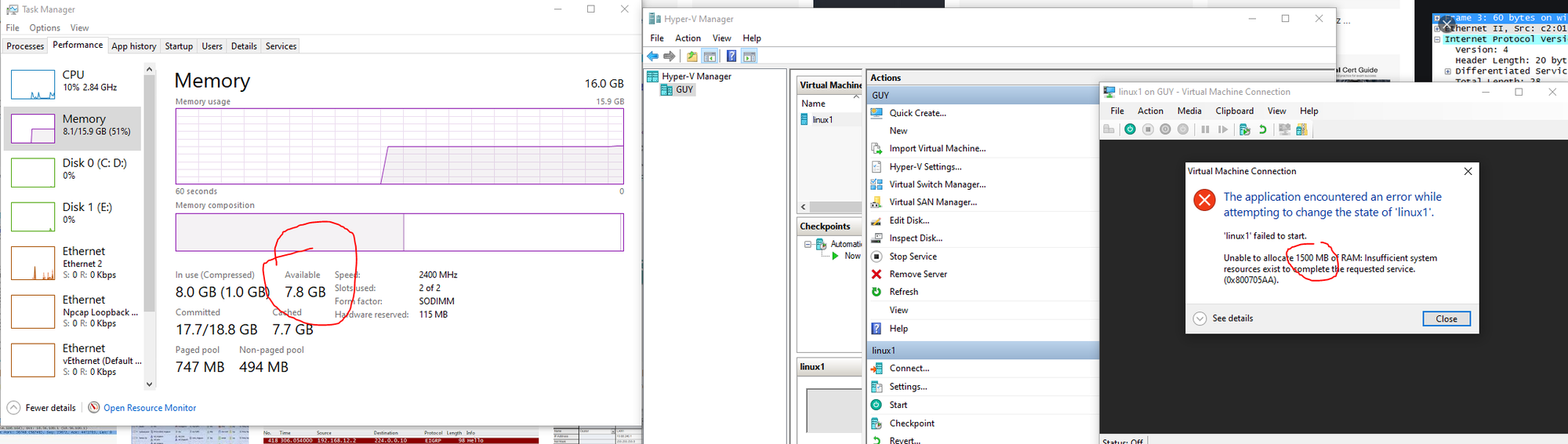This screenshot has width=1568, height=444.
Task: Click the Pause icon in VM Connection toolbar
Action: click(1205, 129)
